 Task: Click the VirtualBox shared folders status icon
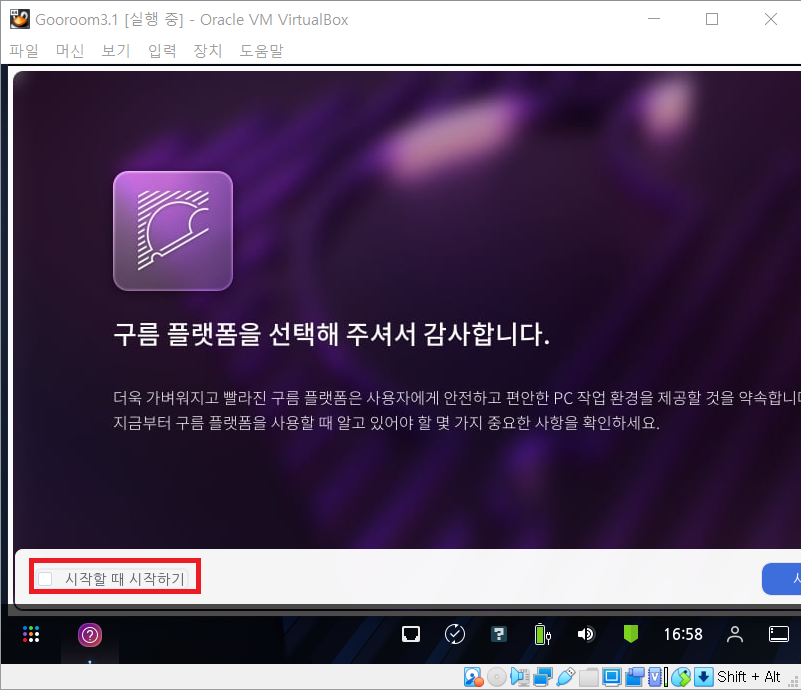click(589, 679)
